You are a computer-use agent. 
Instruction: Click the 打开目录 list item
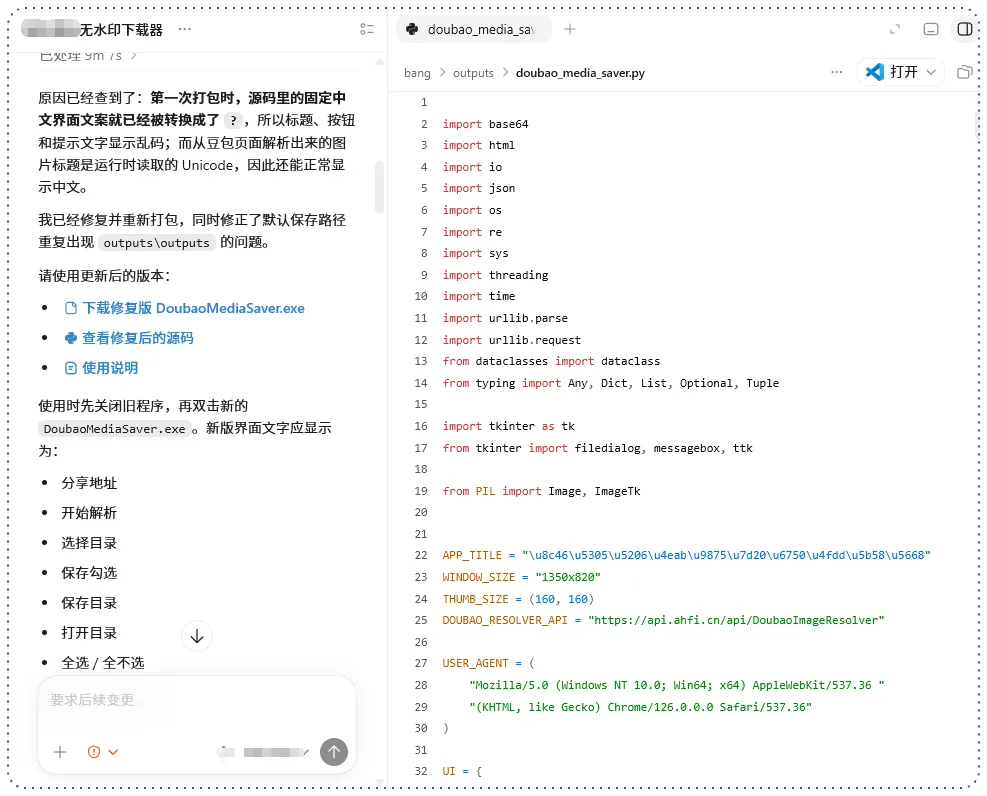click(89, 633)
